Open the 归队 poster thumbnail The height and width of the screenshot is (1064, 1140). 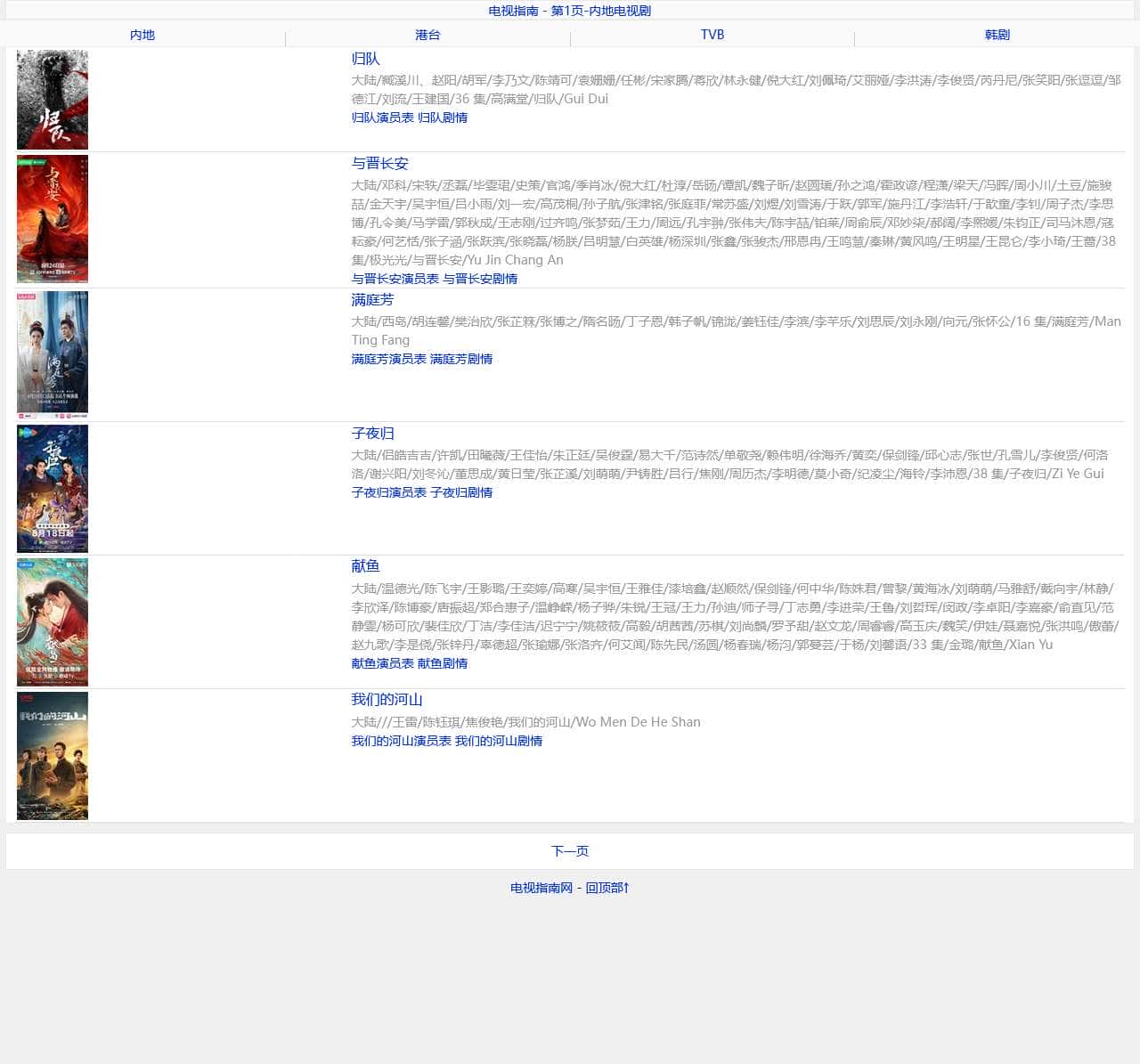coord(53,100)
